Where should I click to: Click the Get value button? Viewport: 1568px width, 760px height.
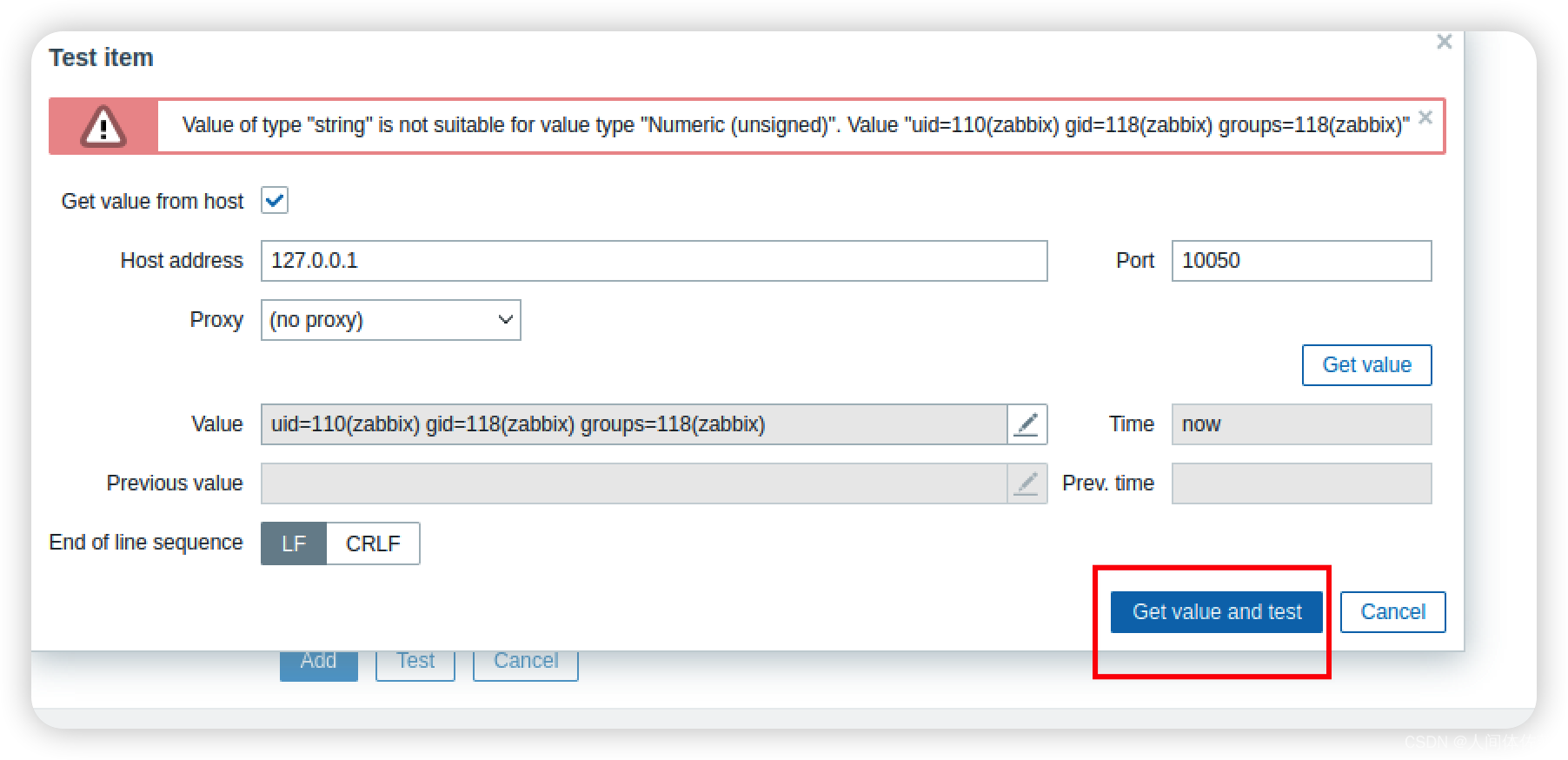point(1366,365)
